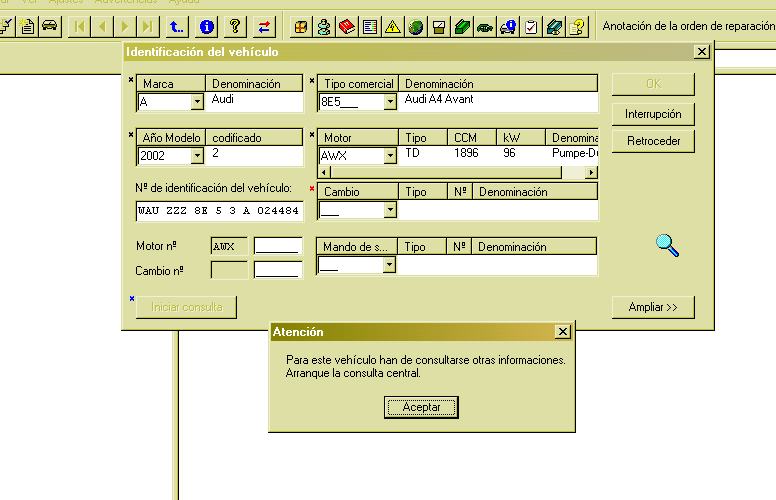The height and width of the screenshot is (500, 776).
Task: Click the teal book stack icon
Action: point(554,27)
